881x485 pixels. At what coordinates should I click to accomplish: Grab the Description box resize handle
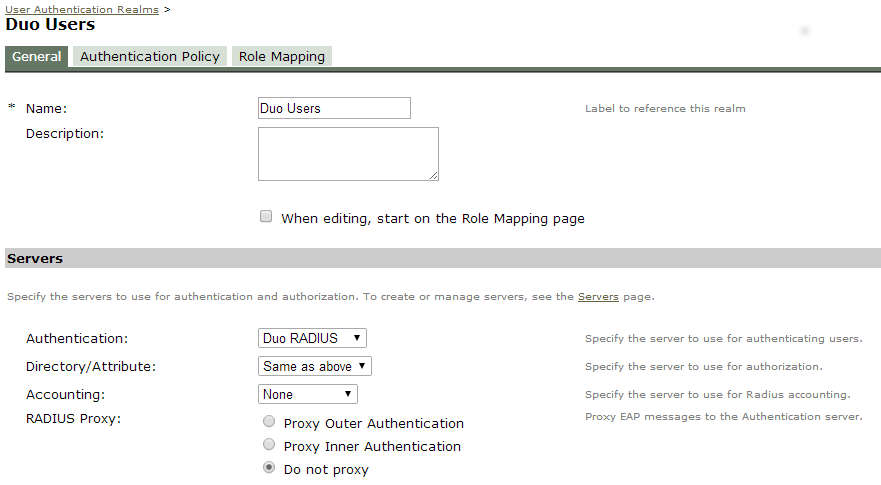pos(434,176)
